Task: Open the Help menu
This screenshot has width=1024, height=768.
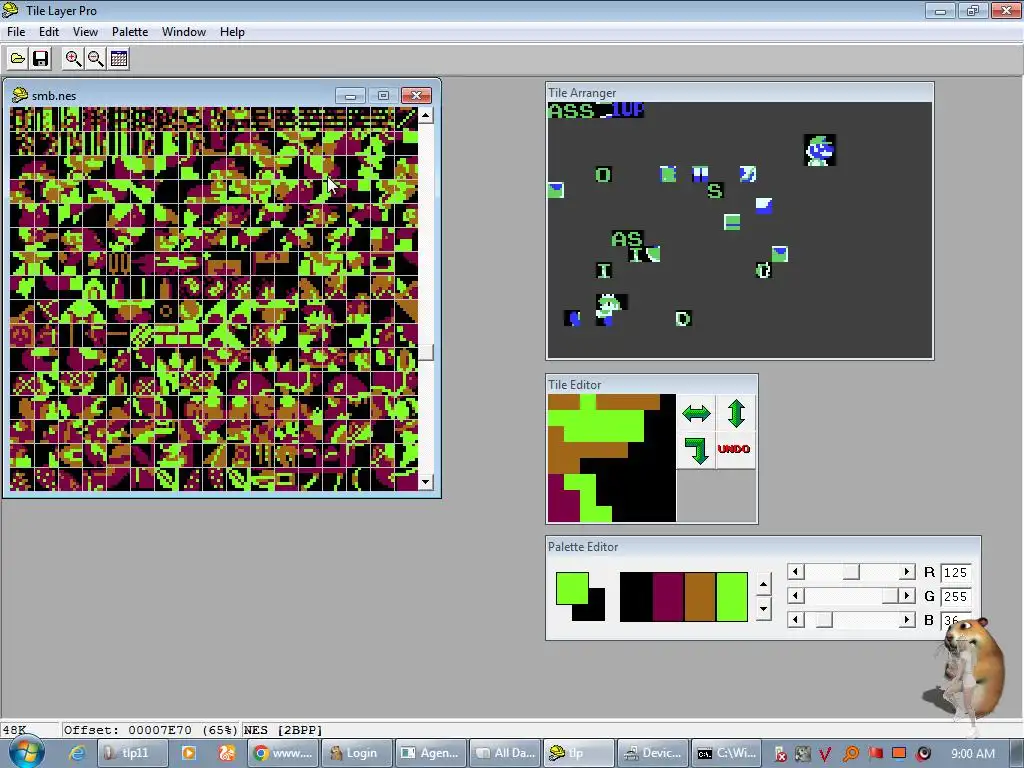Action: coord(232,32)
